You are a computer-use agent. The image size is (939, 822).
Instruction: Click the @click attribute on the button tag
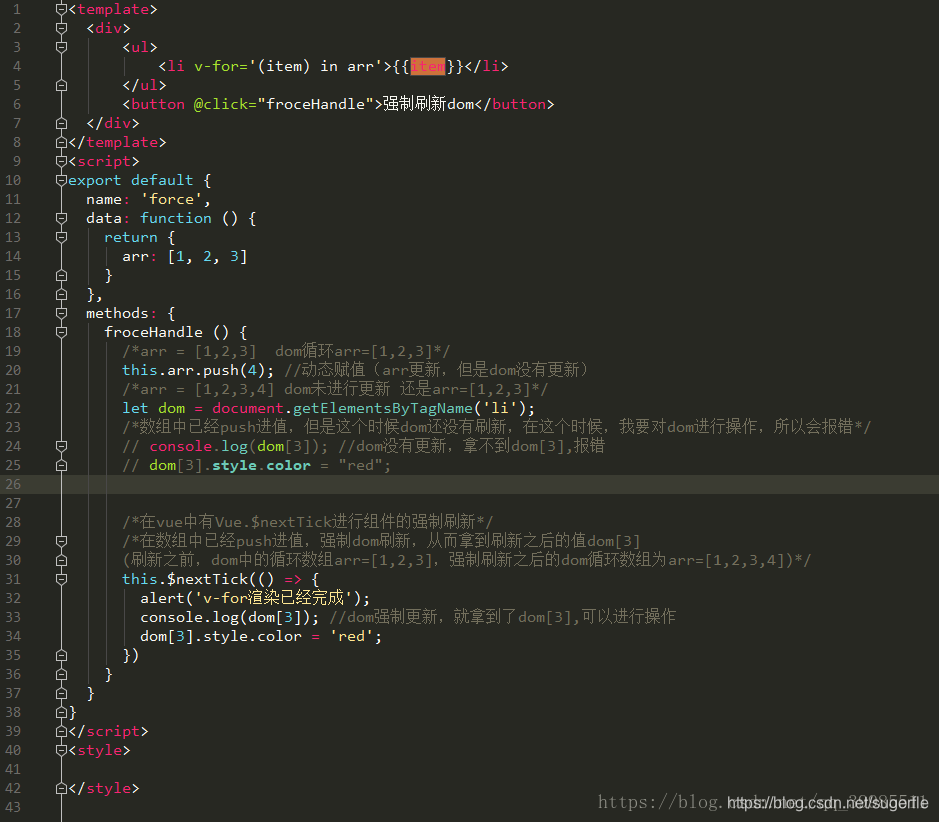(221, 104)
